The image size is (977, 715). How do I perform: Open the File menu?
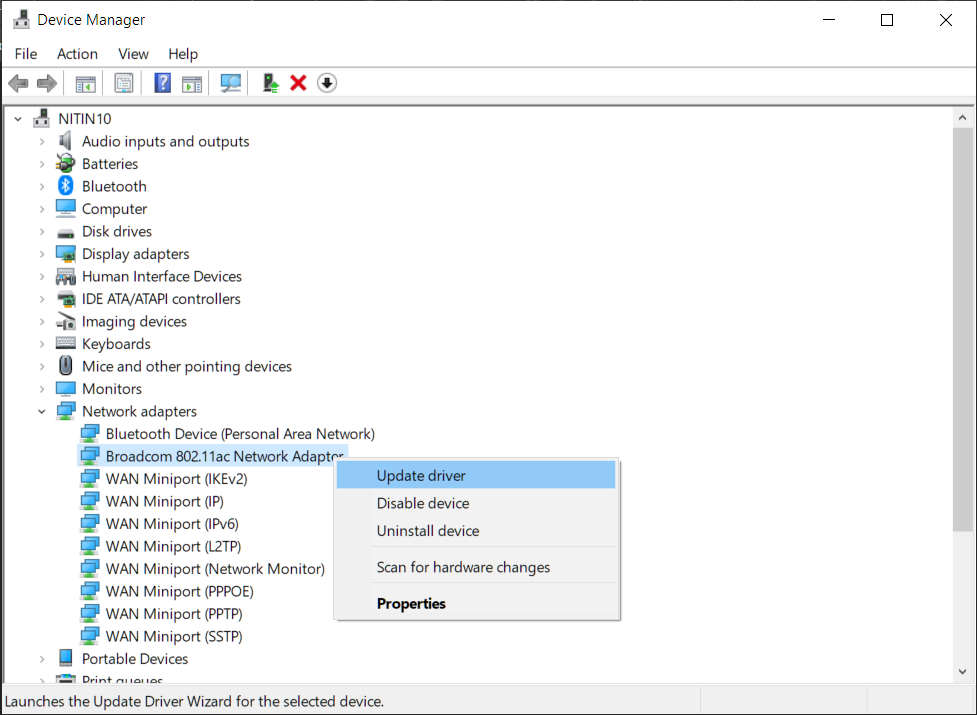[26, 54]
